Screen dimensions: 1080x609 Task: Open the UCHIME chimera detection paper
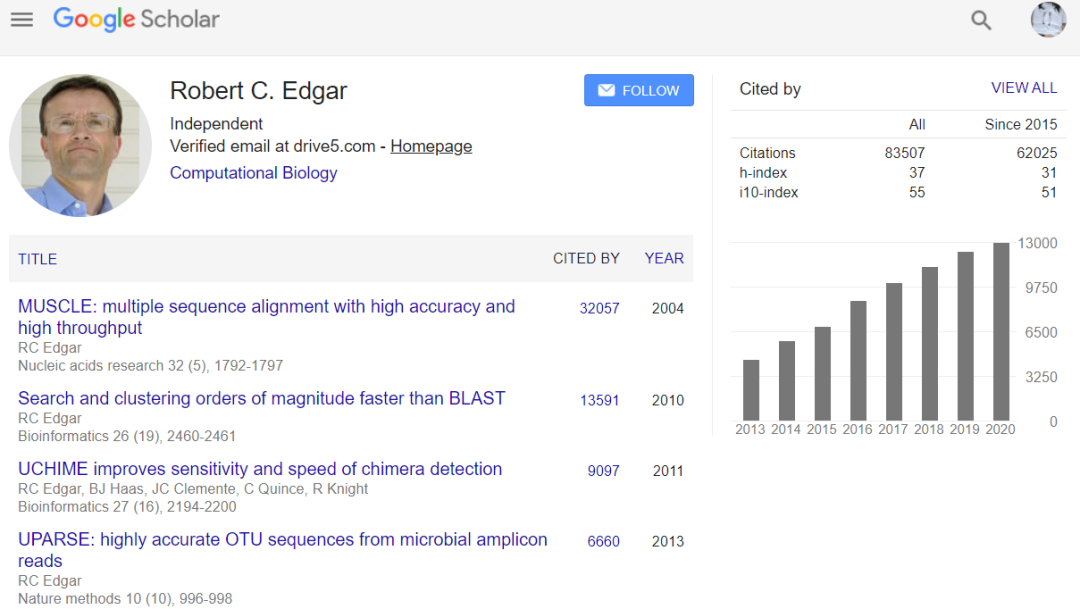tap(260, 469)
